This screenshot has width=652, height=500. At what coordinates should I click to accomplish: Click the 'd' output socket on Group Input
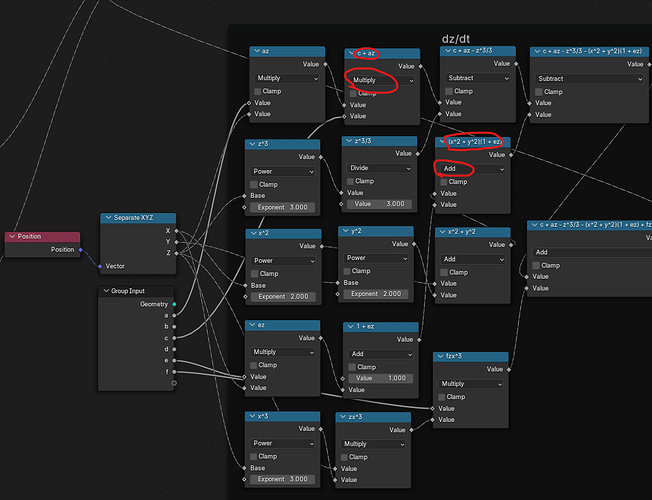(x=174, y=349)
